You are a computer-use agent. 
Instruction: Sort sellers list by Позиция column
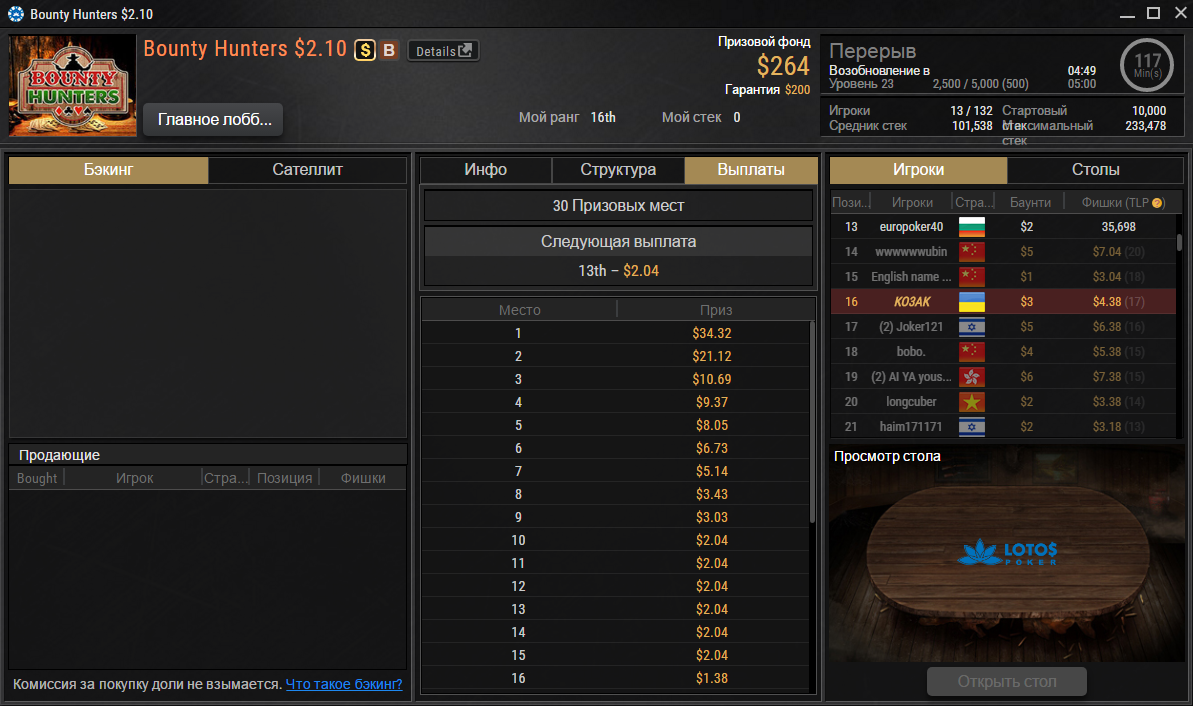pos(285,478)
